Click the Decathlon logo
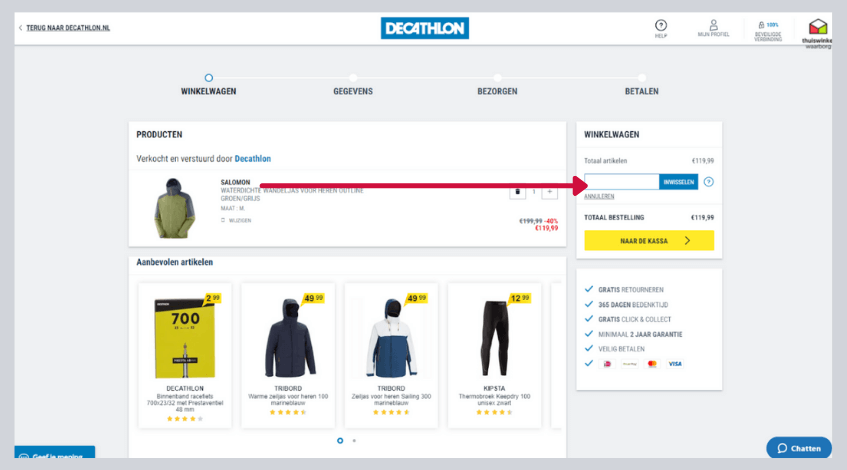The height and width of the screenshot is (470, 847). click(x=425, y=28)
